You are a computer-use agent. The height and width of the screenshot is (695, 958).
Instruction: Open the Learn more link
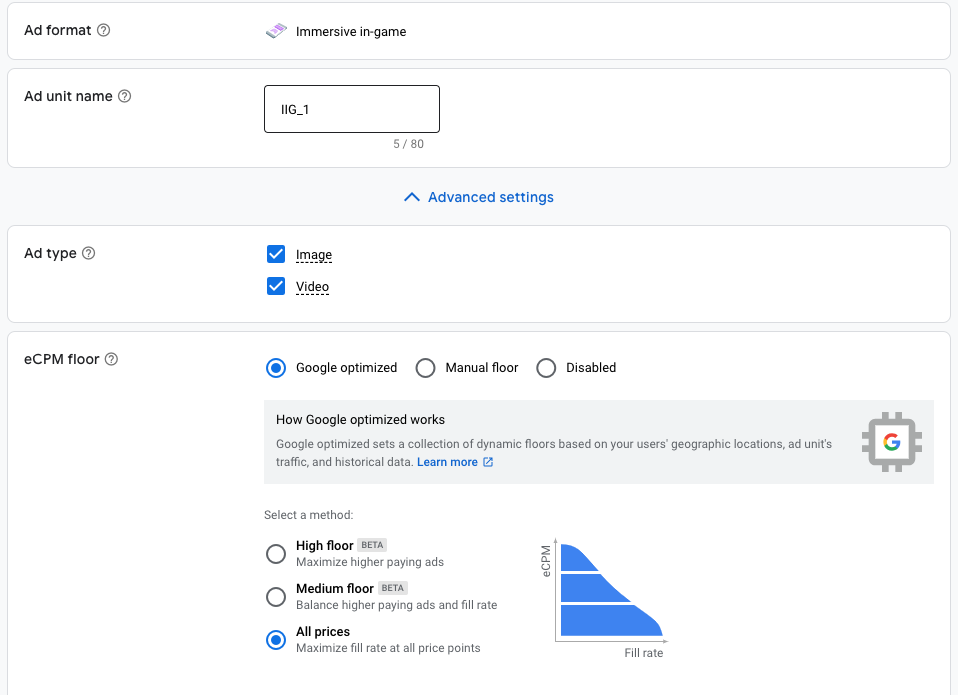(447, 462)
